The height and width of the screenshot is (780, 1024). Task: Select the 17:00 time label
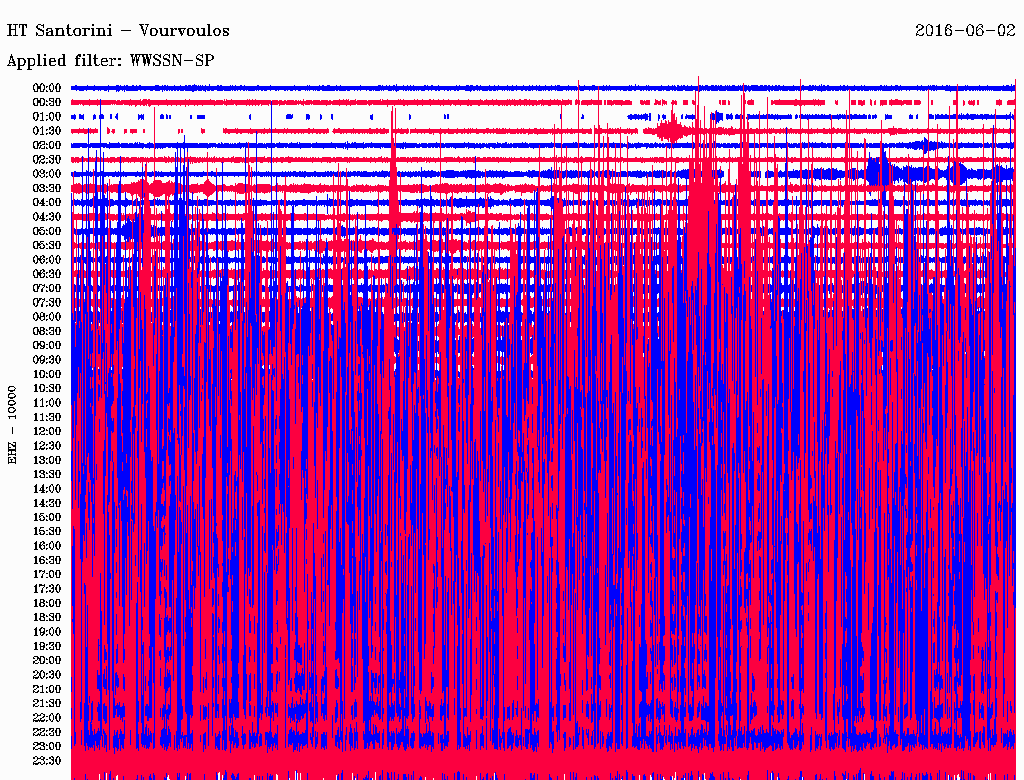coord(47,574)
